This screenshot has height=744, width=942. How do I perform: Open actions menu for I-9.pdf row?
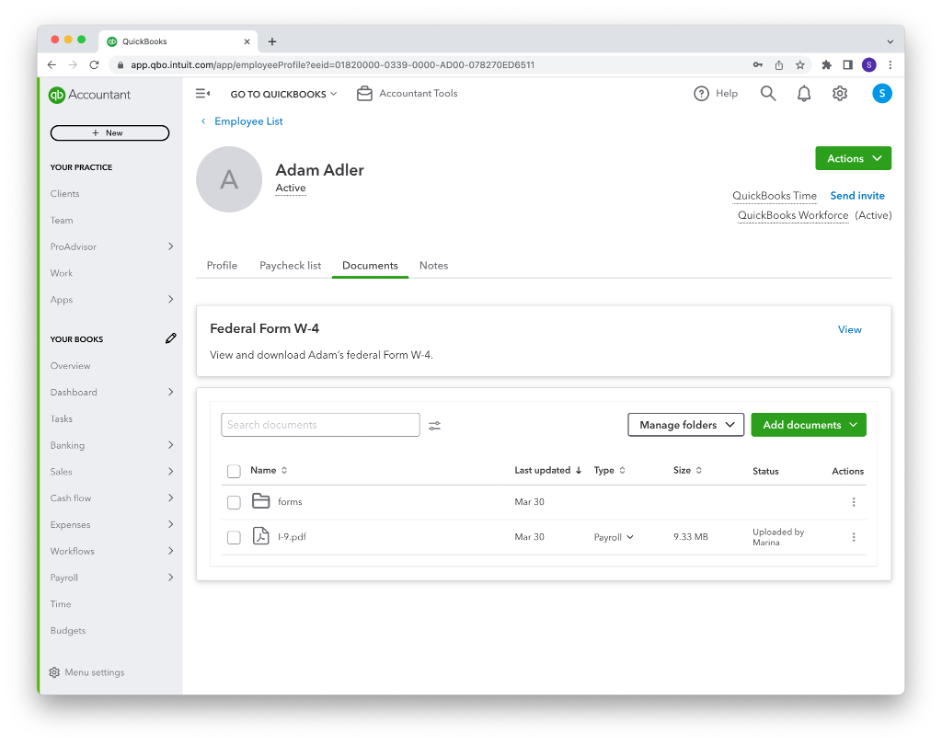coord(853,537)
